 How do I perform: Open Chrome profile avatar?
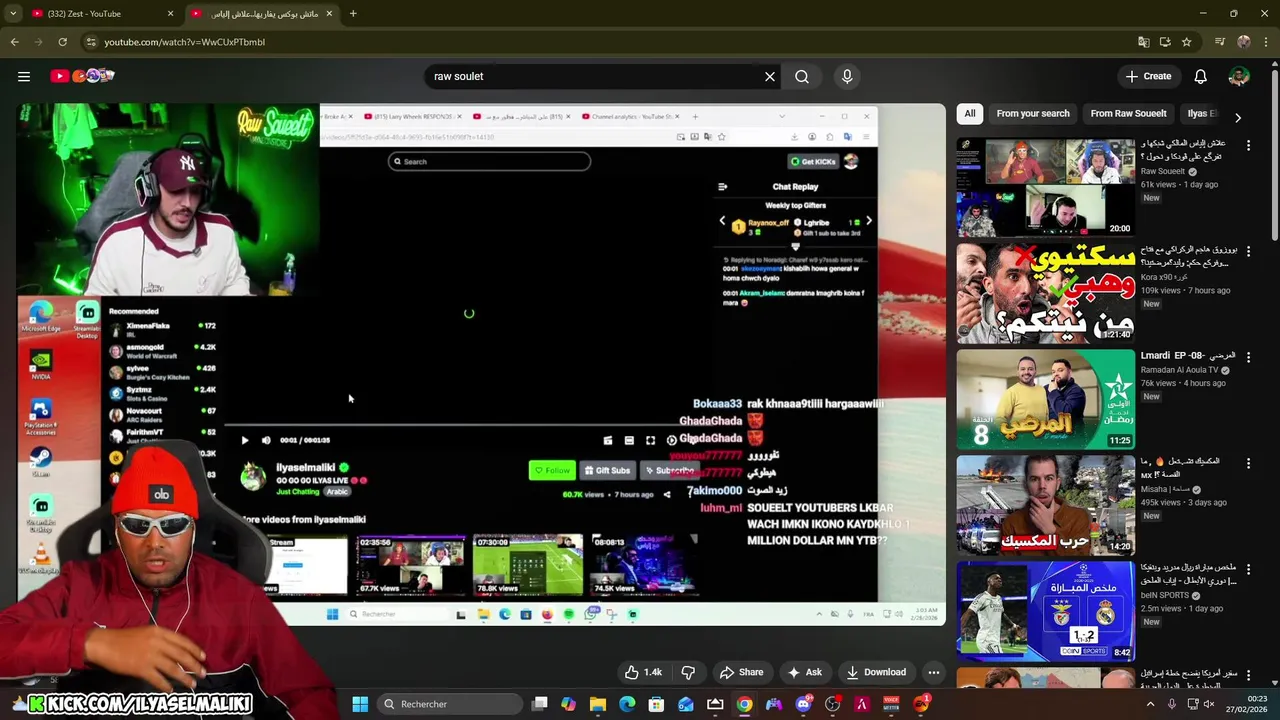tap(1244, 42)
